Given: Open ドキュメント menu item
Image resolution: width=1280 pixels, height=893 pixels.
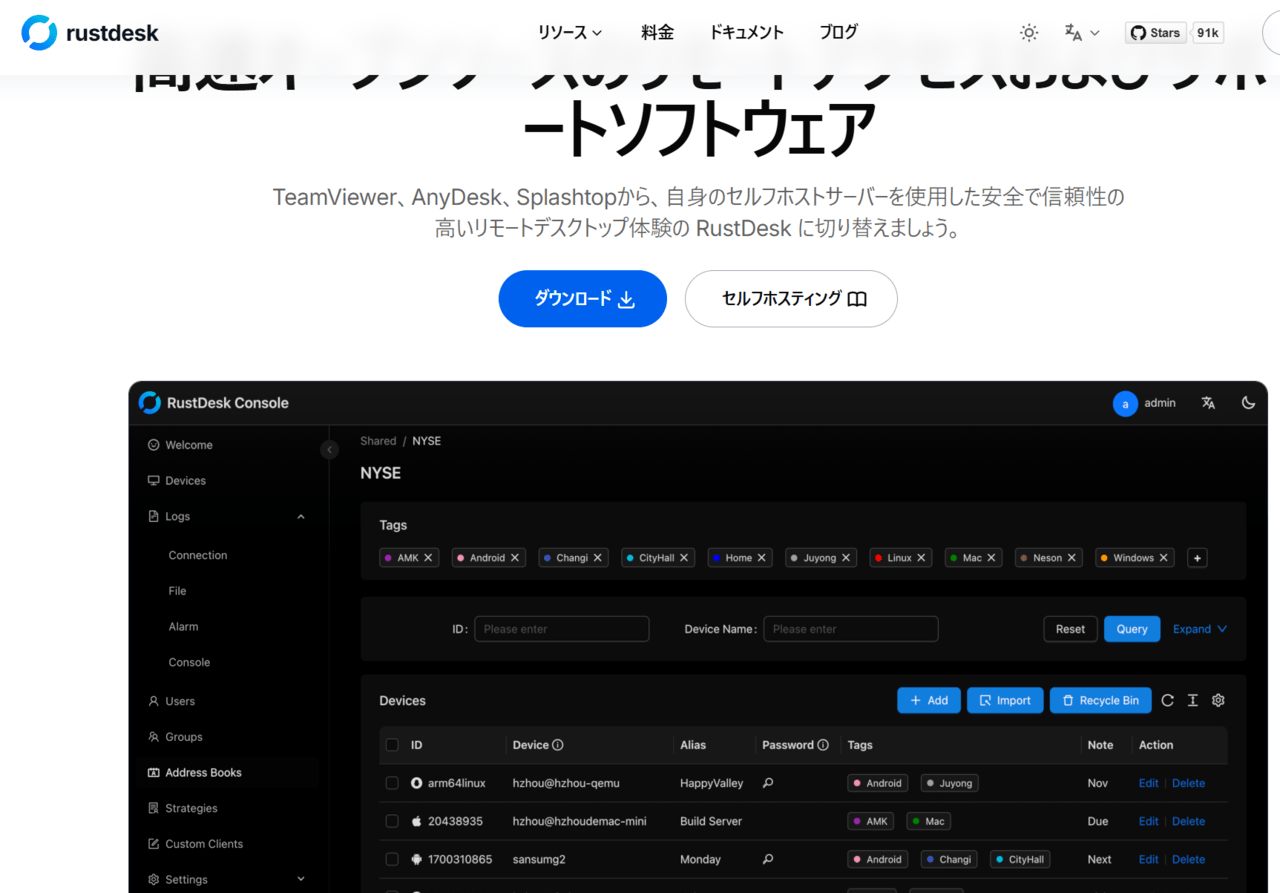Looking at the screenshot, I should click(746, 32).
